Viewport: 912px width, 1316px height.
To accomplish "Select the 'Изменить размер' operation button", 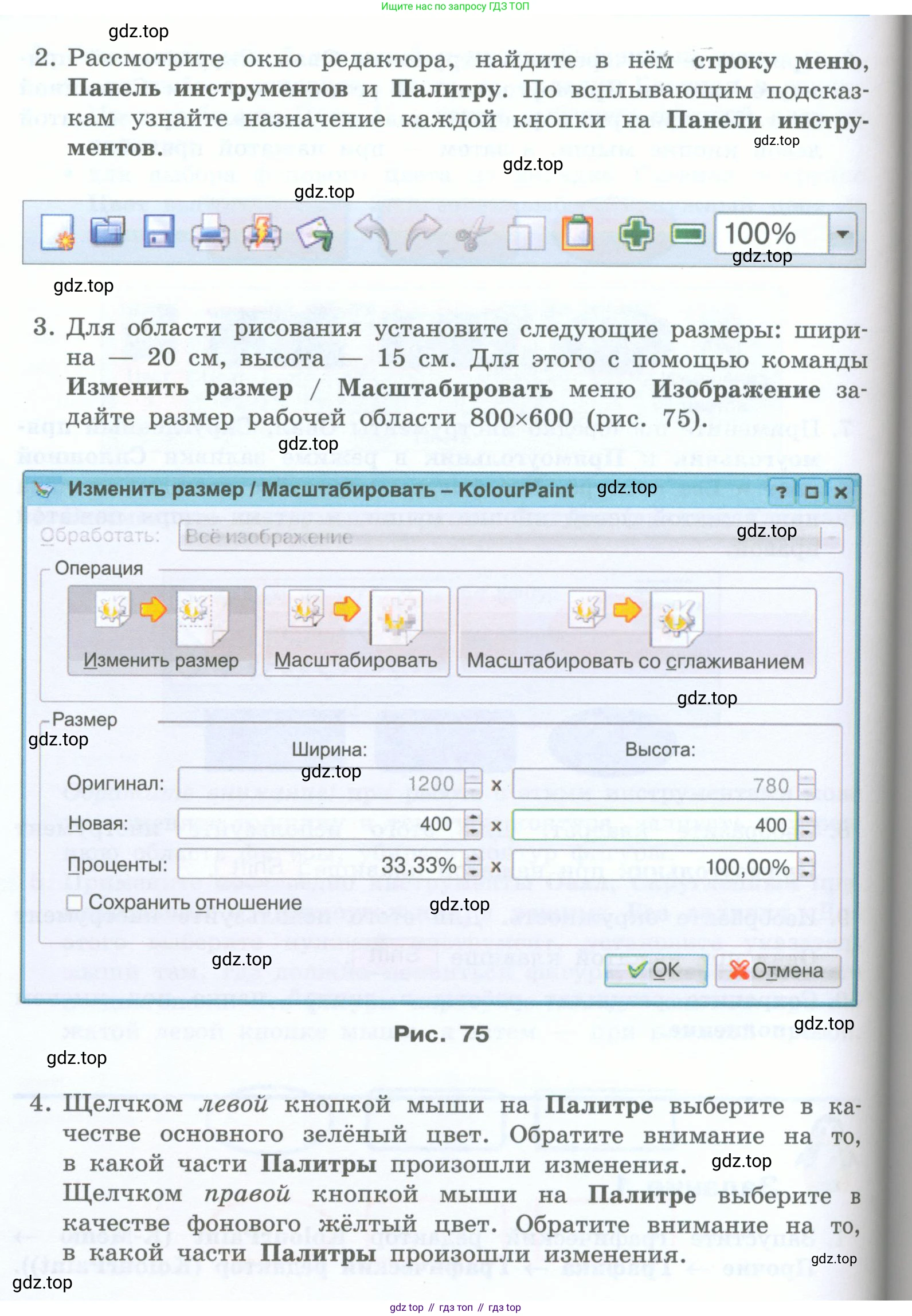I will [162, 631].
